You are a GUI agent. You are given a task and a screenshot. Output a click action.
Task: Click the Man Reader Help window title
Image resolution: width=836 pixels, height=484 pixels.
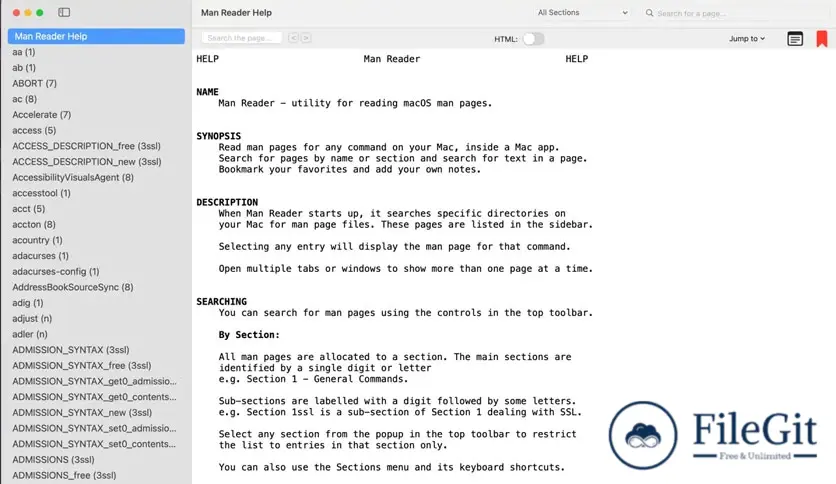[236, 12]
